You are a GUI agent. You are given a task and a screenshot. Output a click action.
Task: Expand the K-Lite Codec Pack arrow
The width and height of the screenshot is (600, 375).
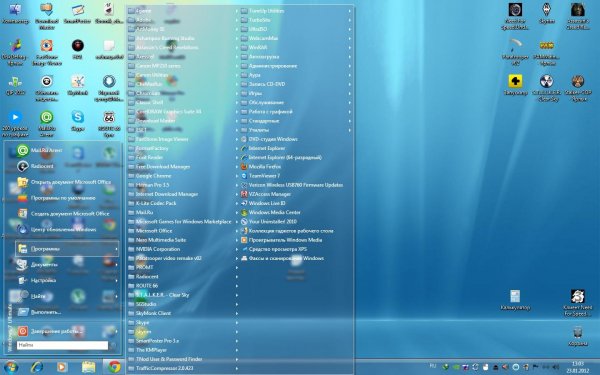coord(237,203)
